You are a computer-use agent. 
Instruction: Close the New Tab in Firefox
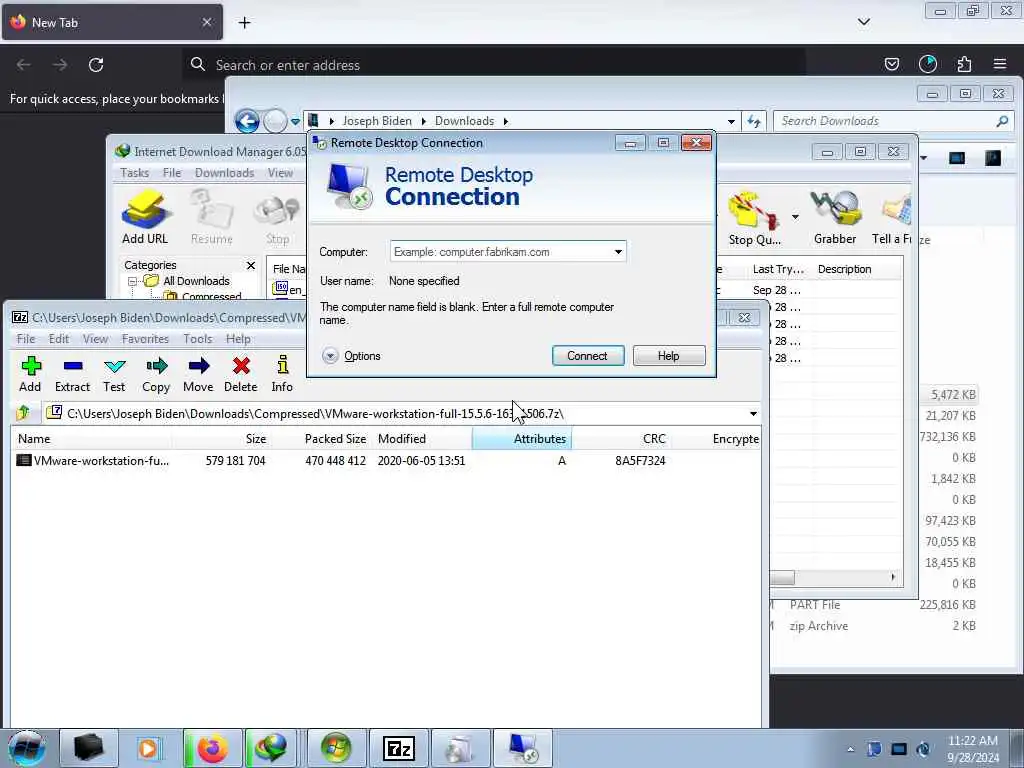[x=207, y=22]
